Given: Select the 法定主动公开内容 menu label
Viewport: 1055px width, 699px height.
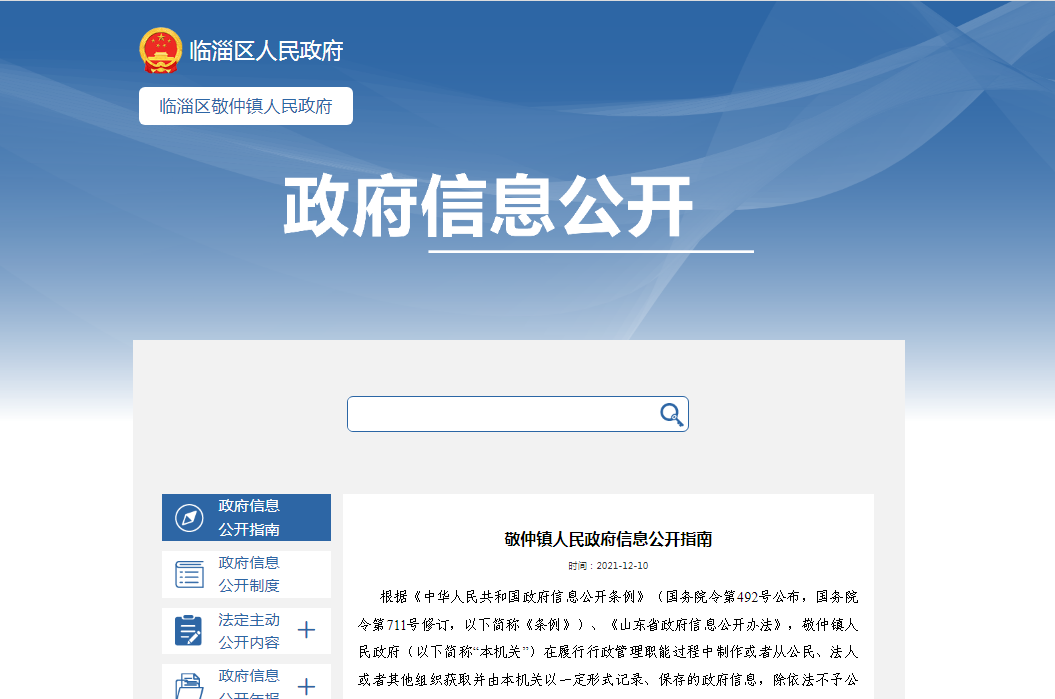Looking at the screenshot, I should 249,631.
